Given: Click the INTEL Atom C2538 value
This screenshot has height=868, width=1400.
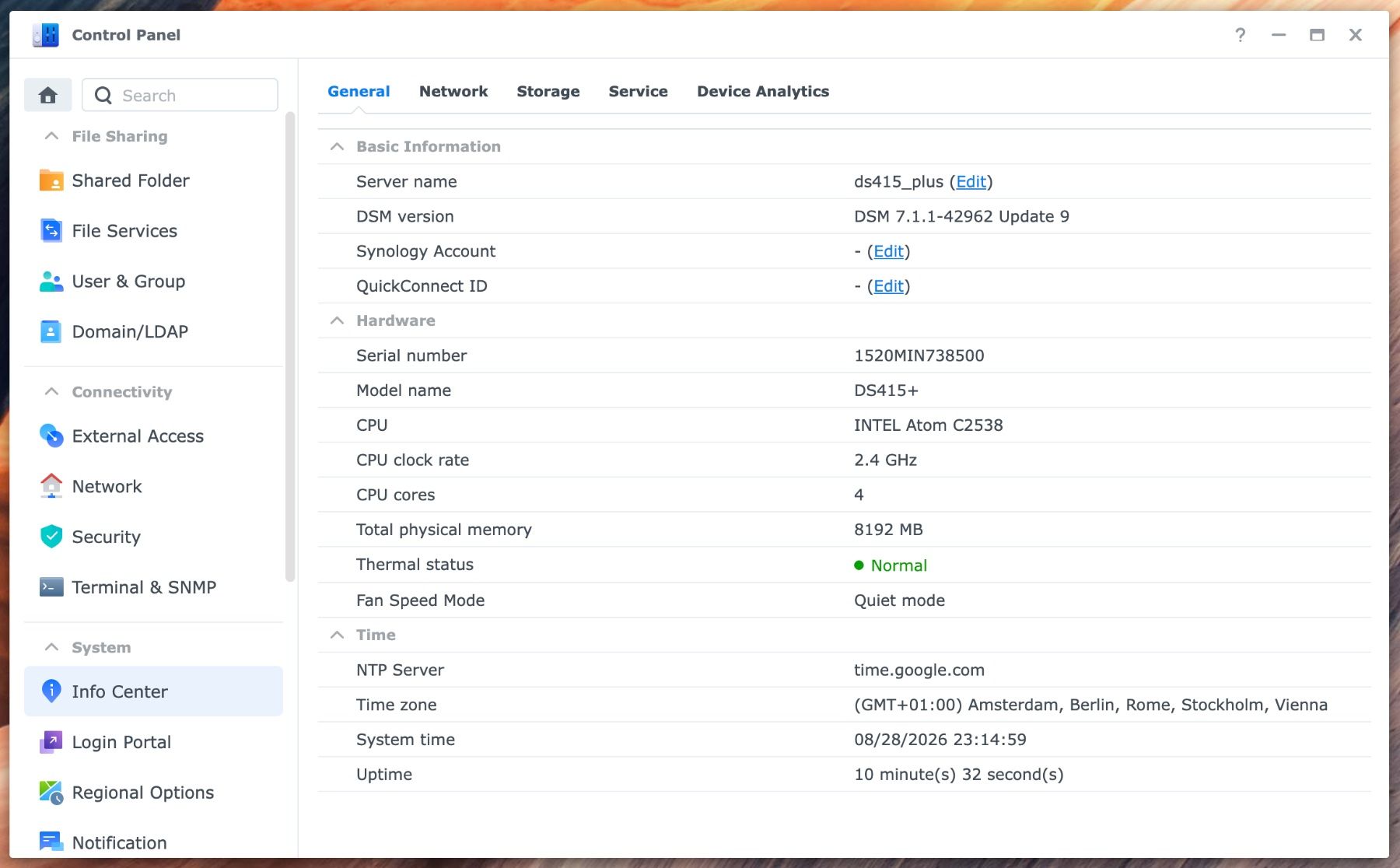Looking at the screenshot, I should 929,425.
